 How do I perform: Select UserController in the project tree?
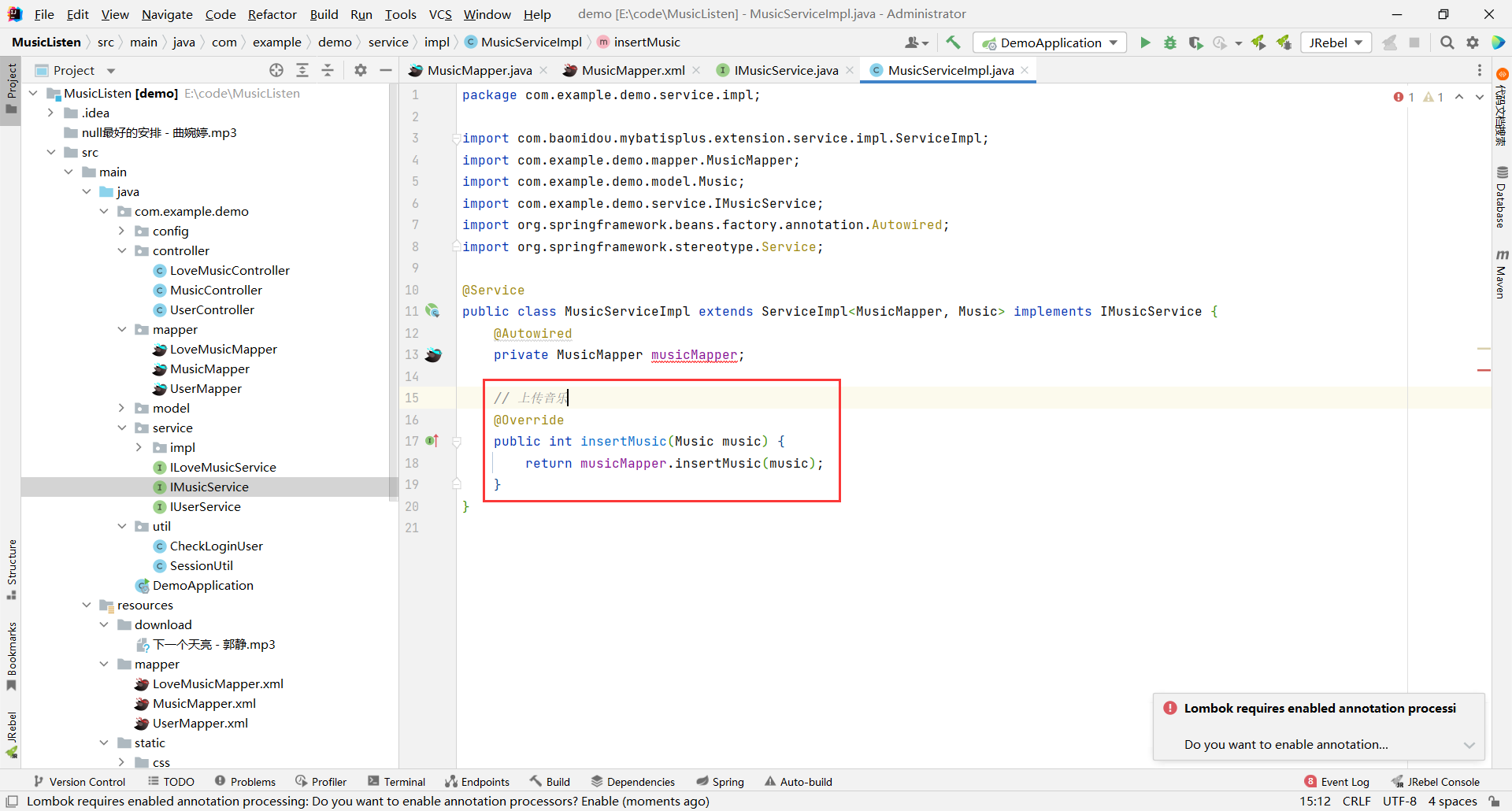tap(212, 309)
